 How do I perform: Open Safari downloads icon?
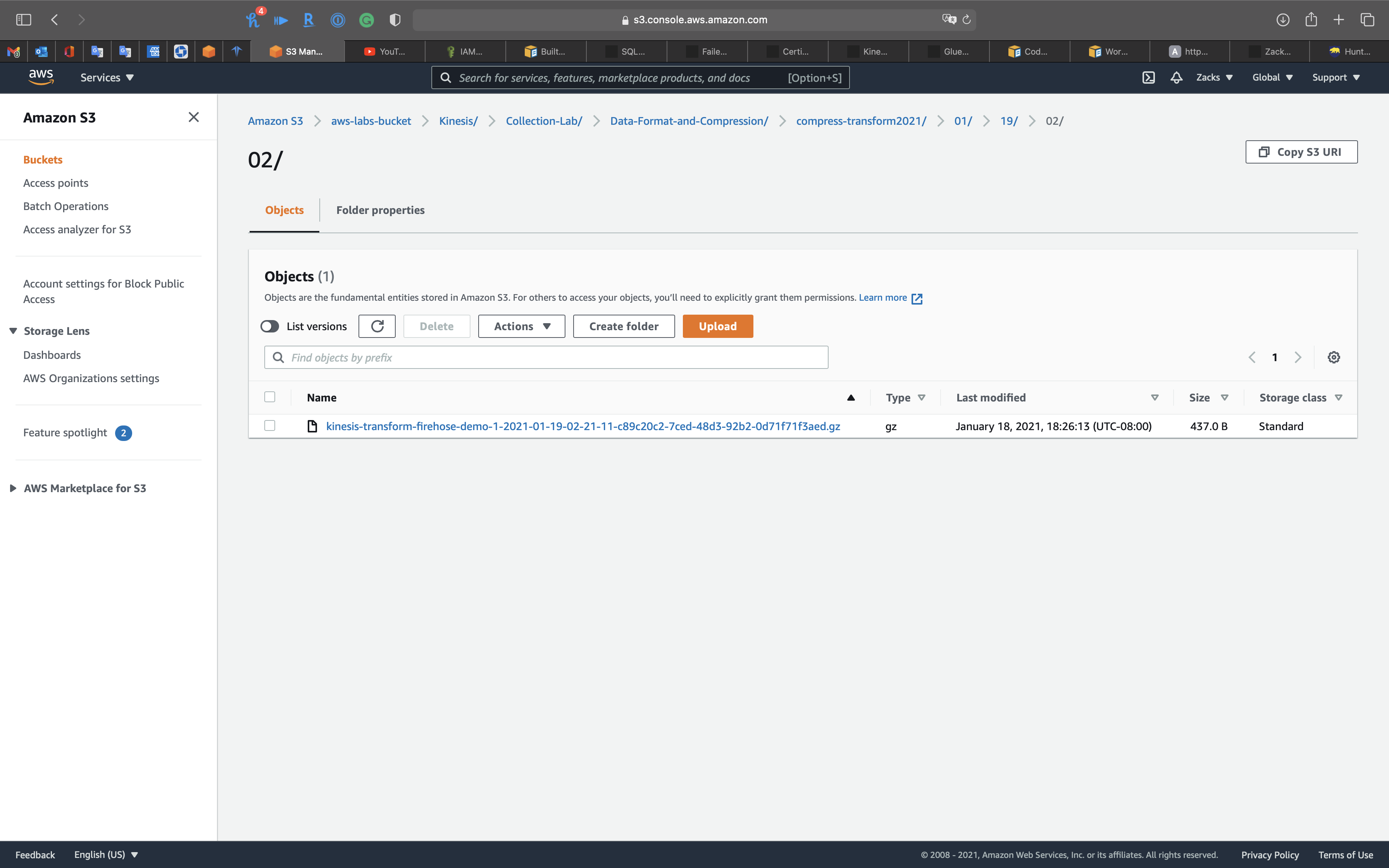point(1283,19)
